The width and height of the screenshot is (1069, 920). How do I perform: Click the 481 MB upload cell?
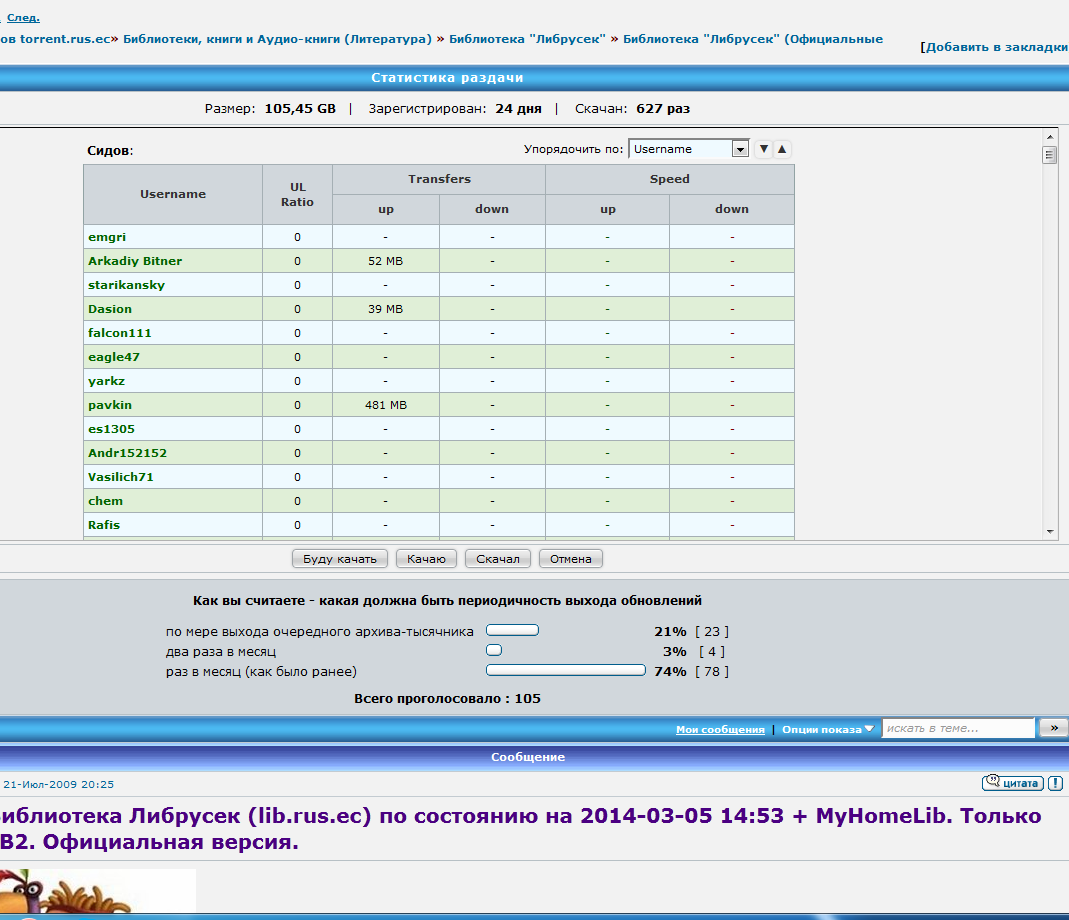click(x=386, y=404)
